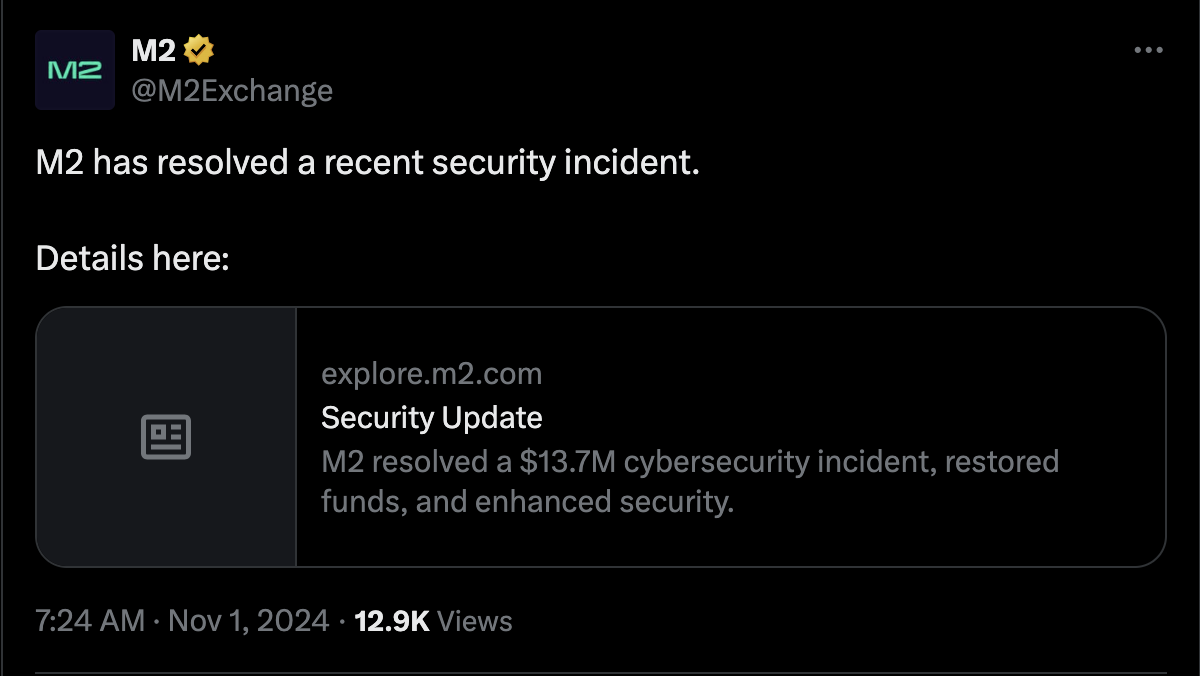
Task: Click the newspaper placeholder icon in link card
Action: tap(166, 438)
